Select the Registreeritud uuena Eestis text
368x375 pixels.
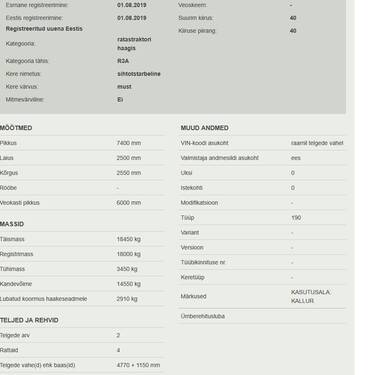[x=44, y=29]
